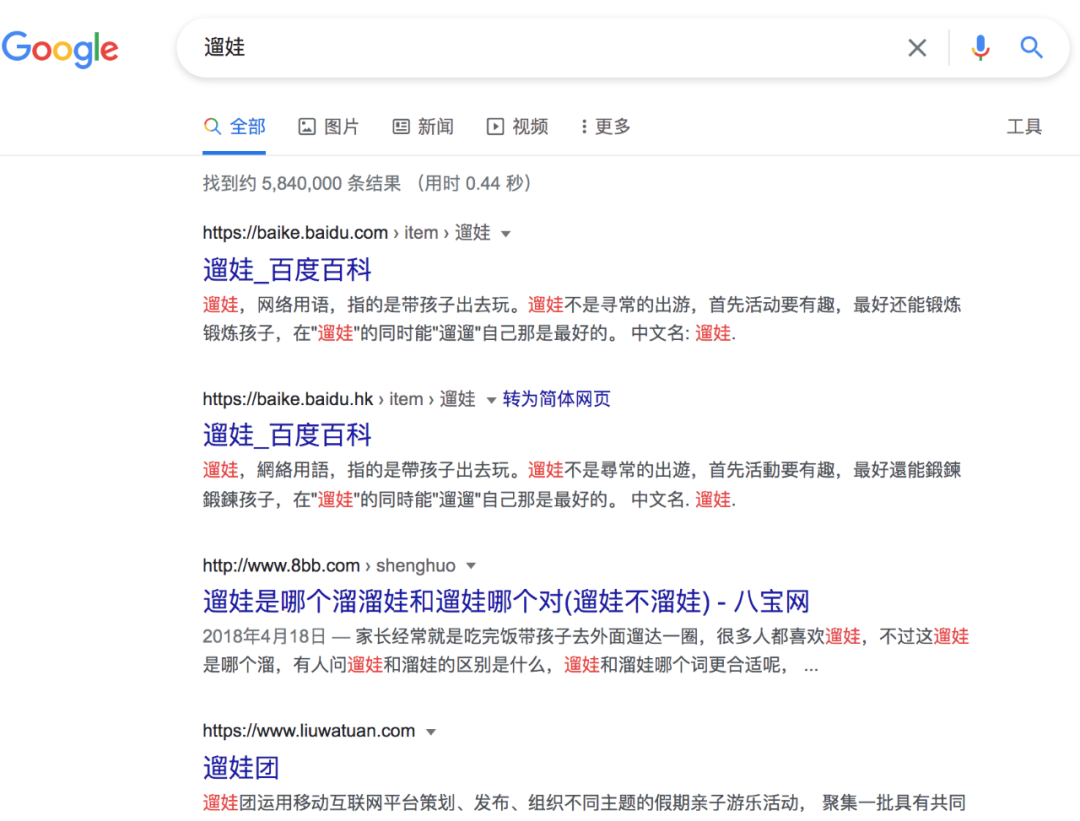The height and width of the screenshot is (821, 1080).
Task: Switch to the 新闻 tab
Action: coord(423,127)
